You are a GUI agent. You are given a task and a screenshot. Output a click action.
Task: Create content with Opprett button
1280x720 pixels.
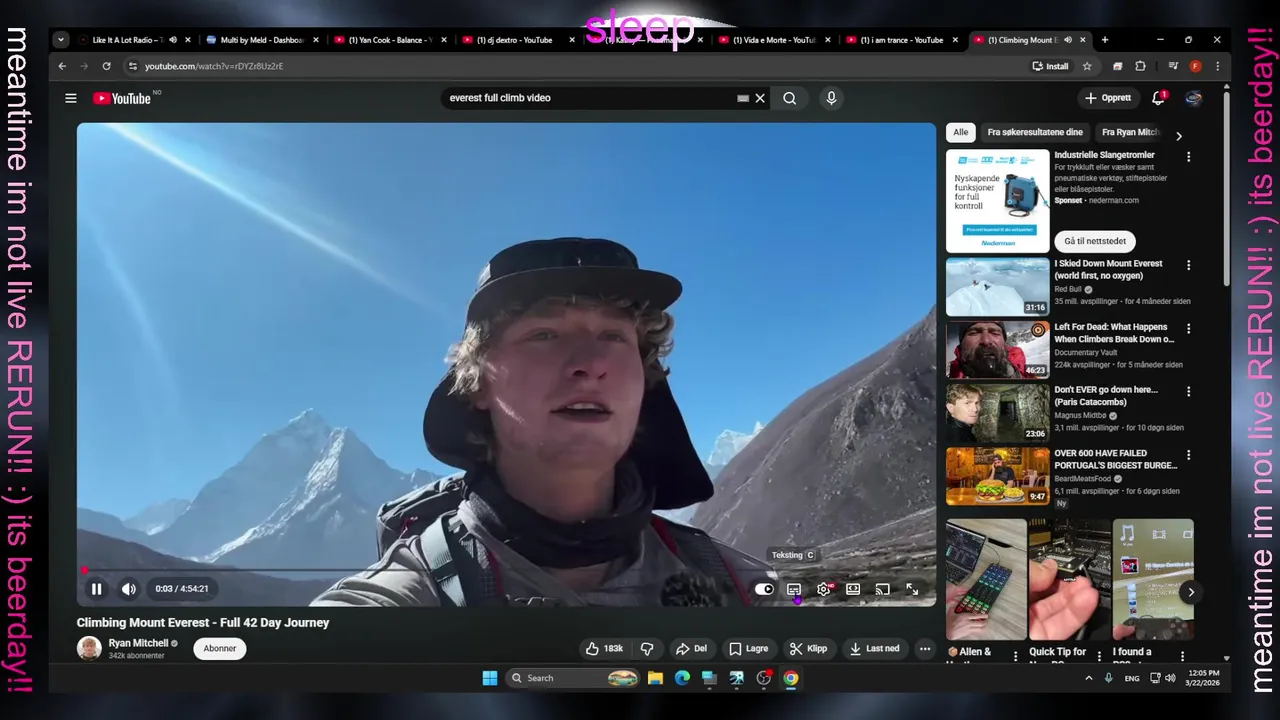click(1108, 98)
